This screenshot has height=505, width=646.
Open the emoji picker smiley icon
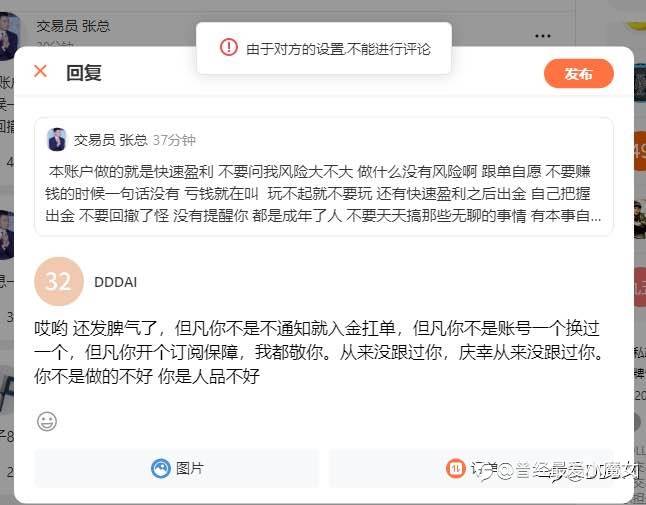coord(47,421)
